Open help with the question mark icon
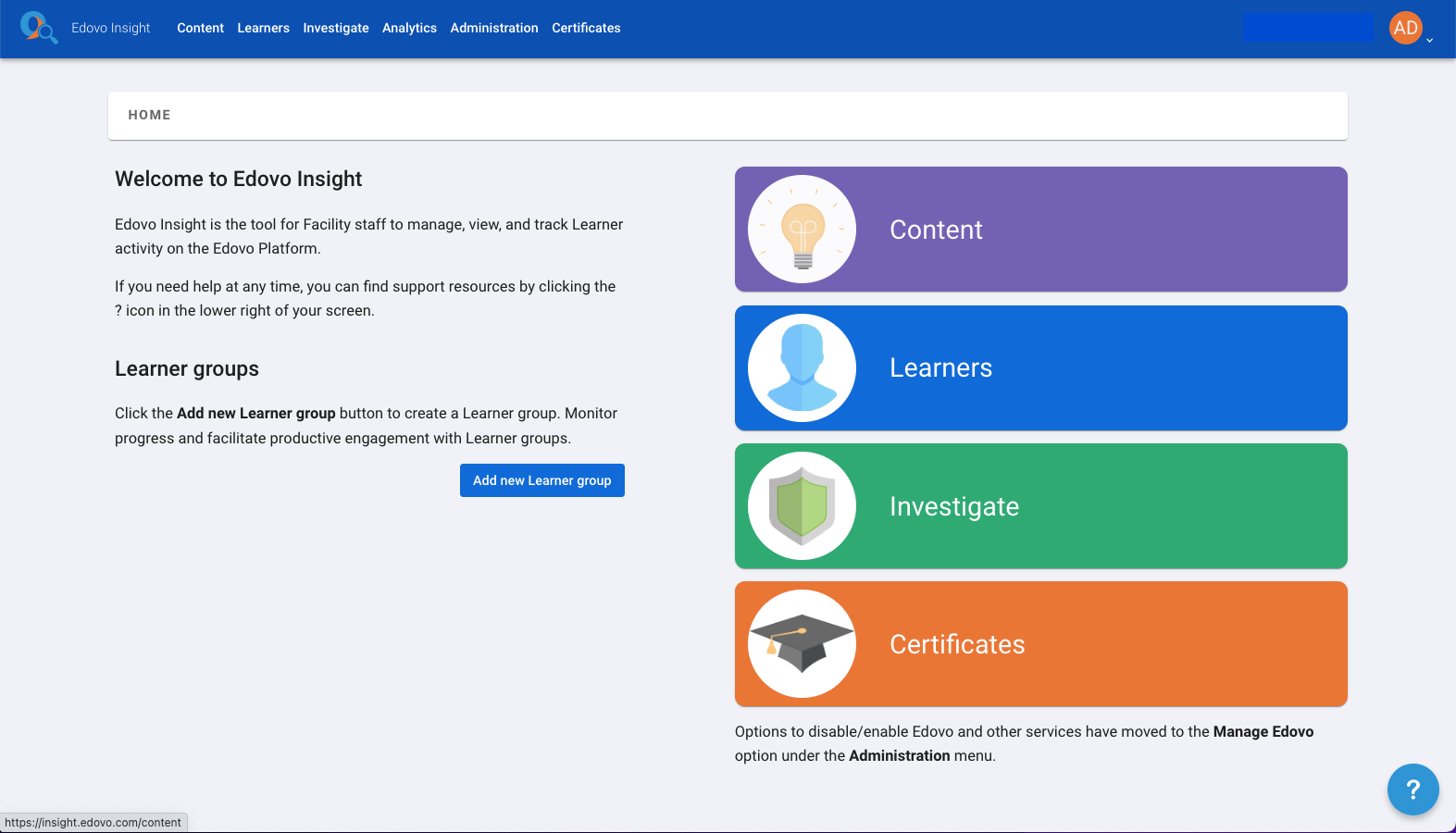This screenshot has width=1456, height=833. click(x=1412, y=789)
